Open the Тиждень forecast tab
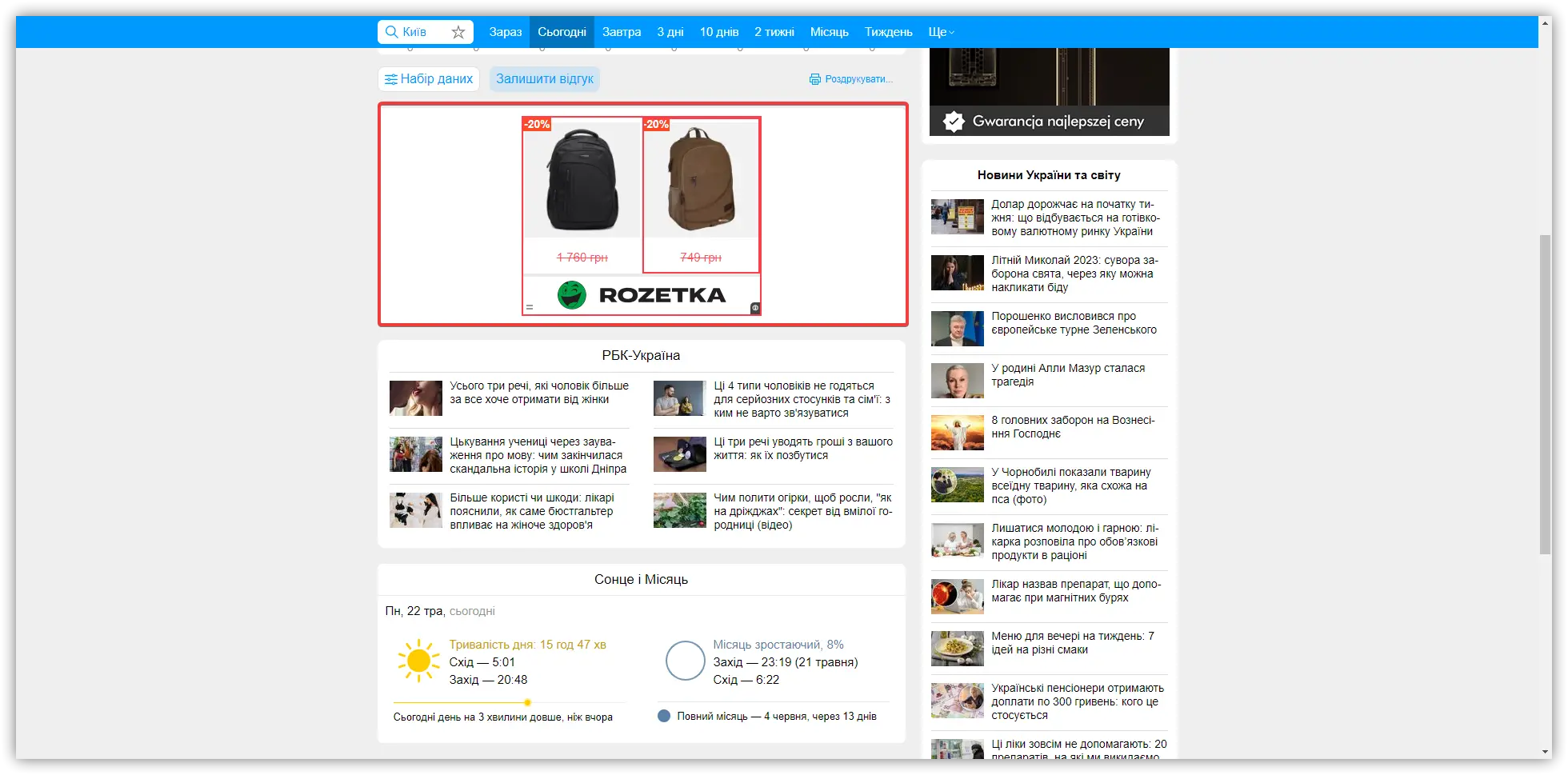Viewport: 1568px width, 775px height. [x=889, y=32]
